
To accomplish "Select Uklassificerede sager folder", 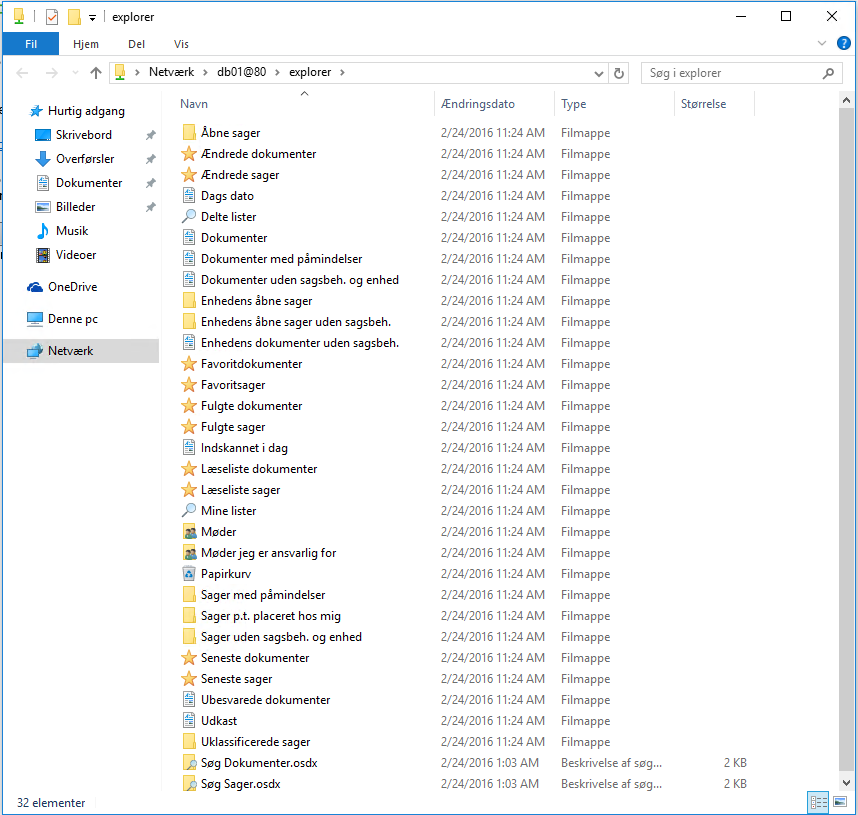I will point(255,742).
